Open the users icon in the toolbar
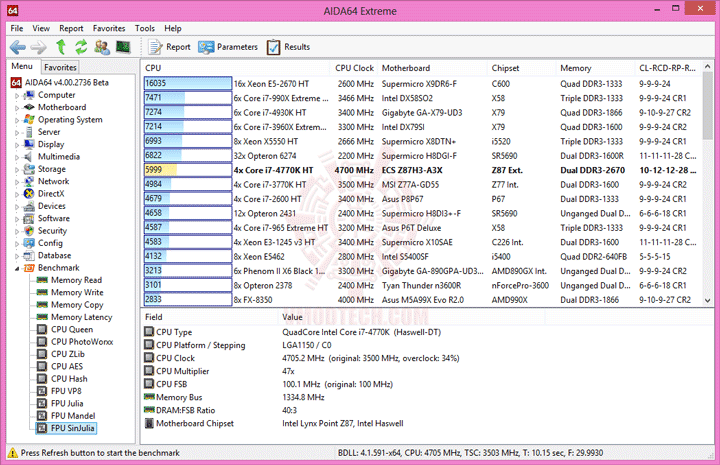This screenshot has width=720, height=465. [102, 47]
